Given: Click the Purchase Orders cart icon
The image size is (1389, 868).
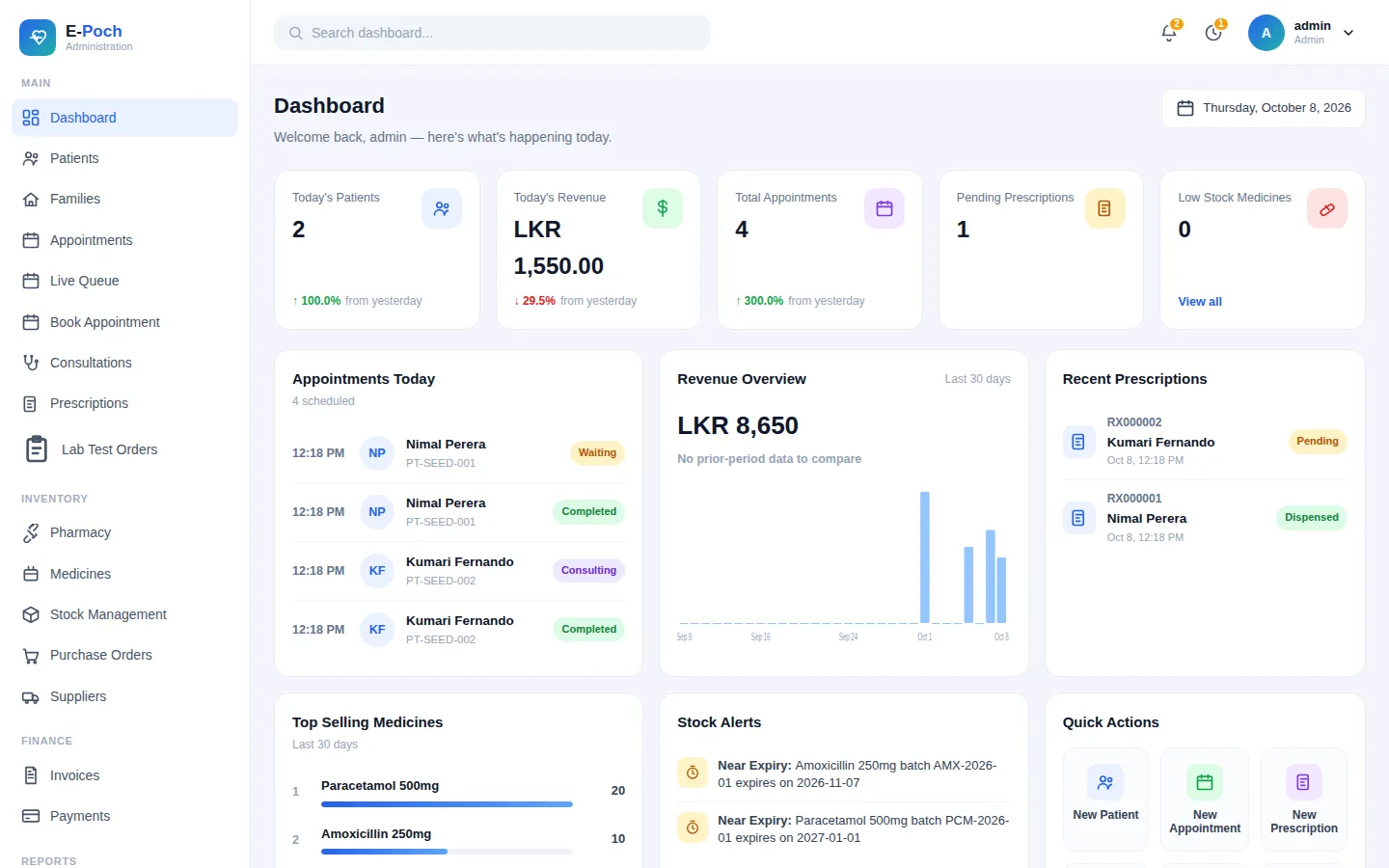Looking at the screenshot, I should click(x=31, y=655).
